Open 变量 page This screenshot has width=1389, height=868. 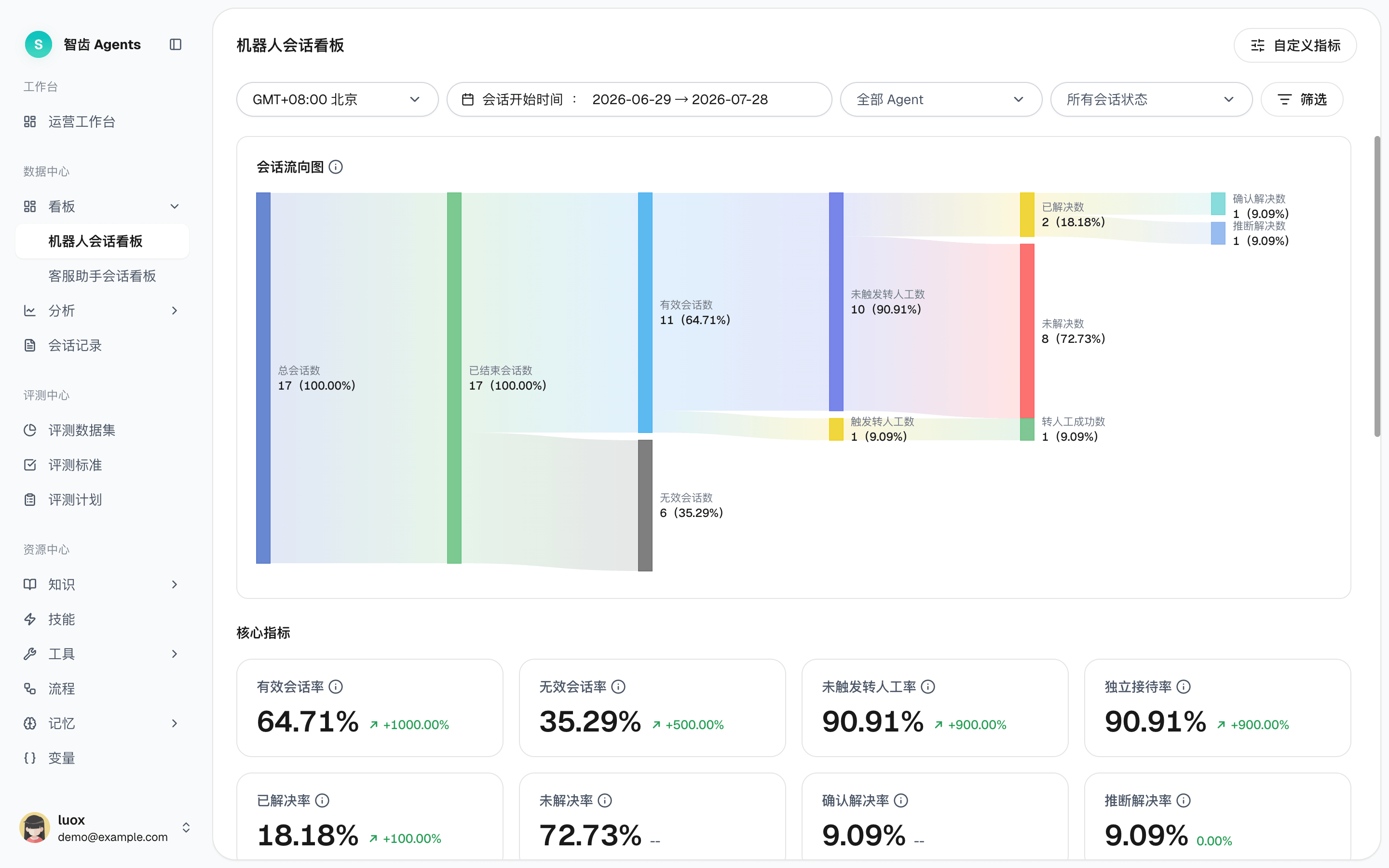point(102,758)
